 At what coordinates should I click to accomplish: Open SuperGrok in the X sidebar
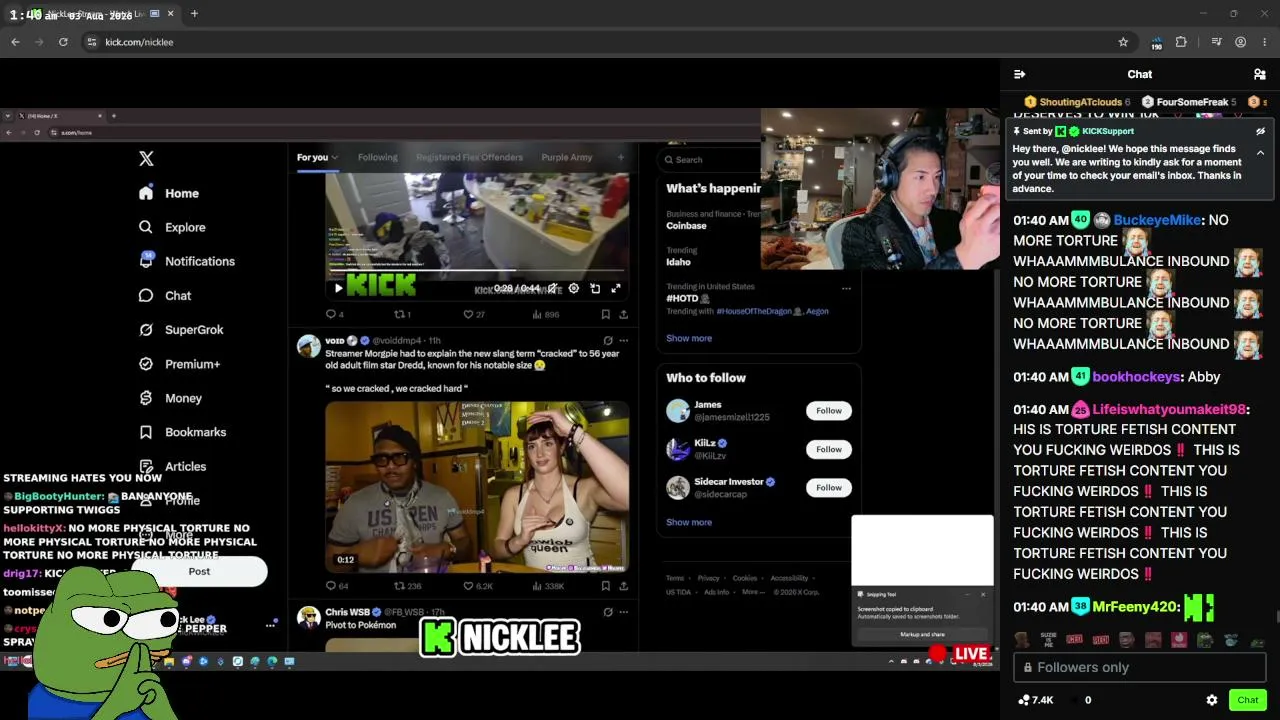click(x=181, y=330)
